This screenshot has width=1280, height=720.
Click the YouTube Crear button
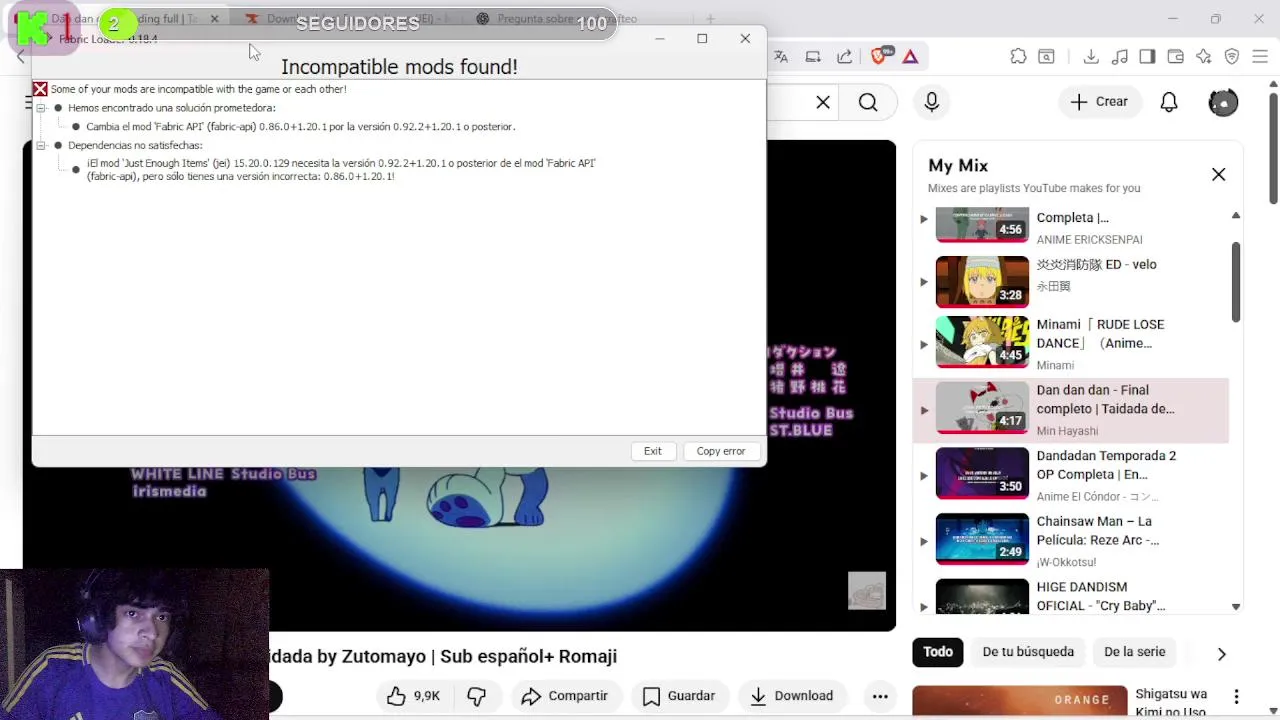tap(1099, 102)
